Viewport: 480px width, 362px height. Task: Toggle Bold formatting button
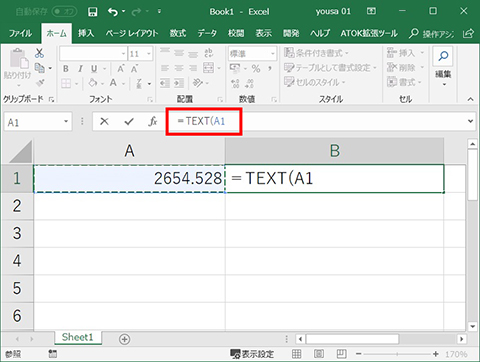pyautogui.click(x=66, y=69)
